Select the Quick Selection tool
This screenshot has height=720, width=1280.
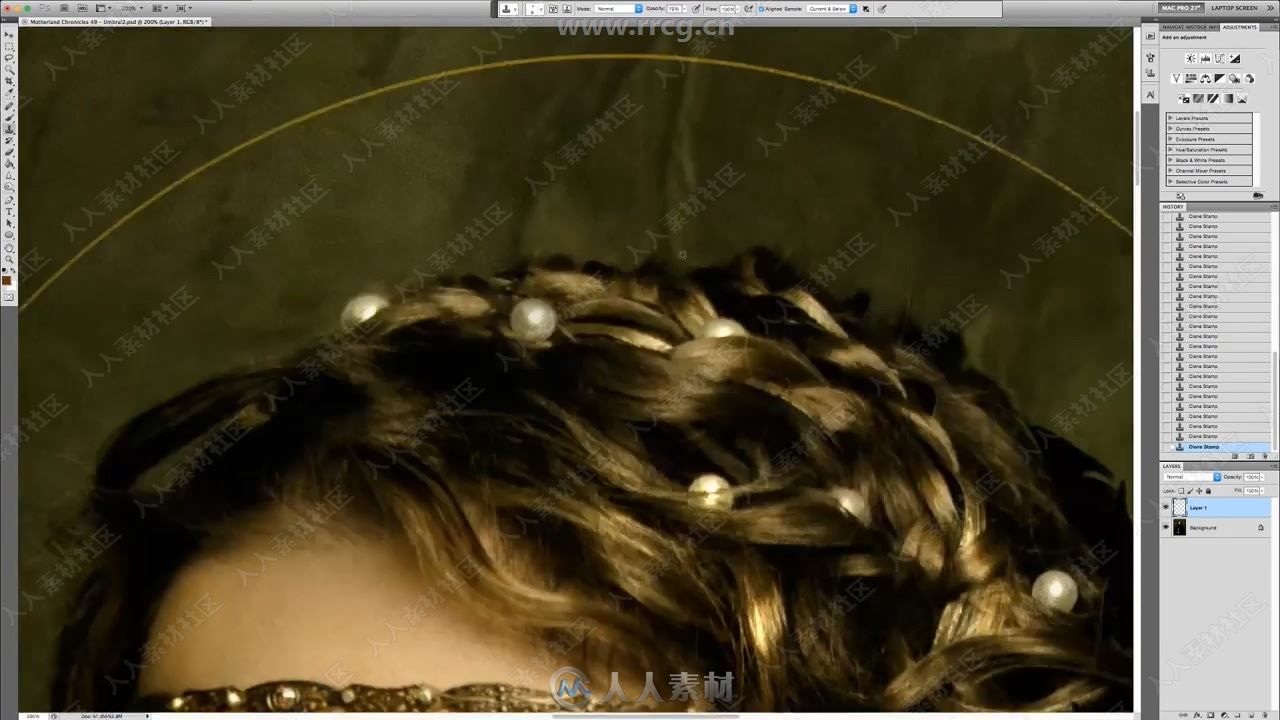point(9,70)
